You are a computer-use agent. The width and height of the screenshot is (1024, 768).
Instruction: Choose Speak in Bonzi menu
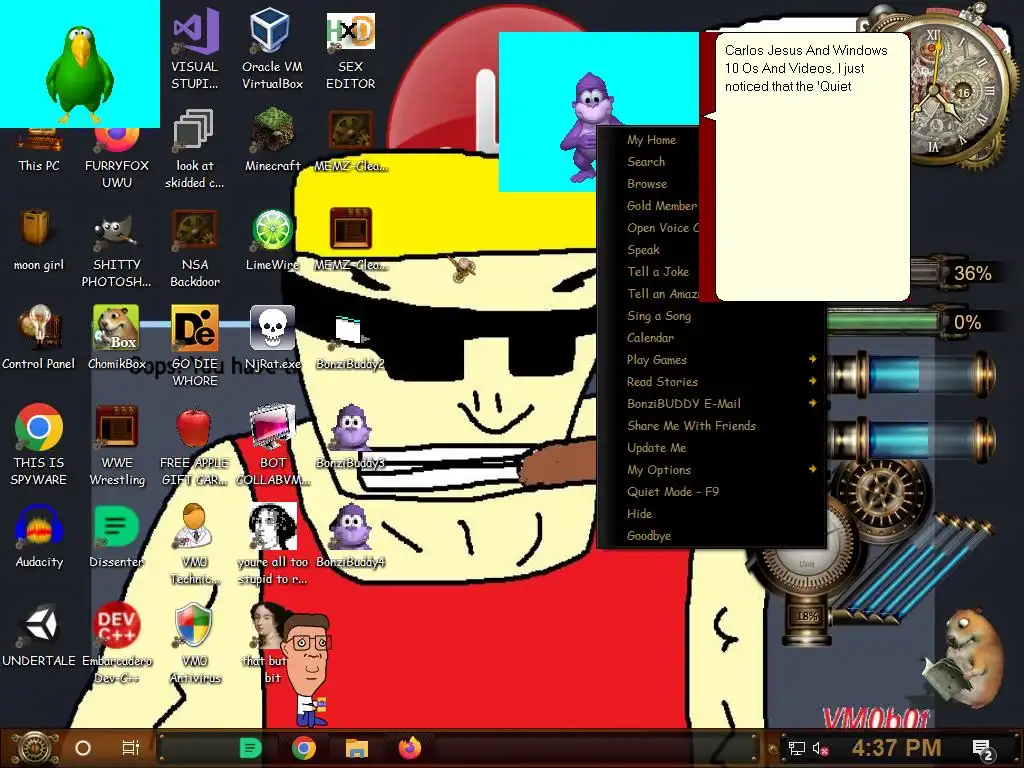click(x=643, y=249)
